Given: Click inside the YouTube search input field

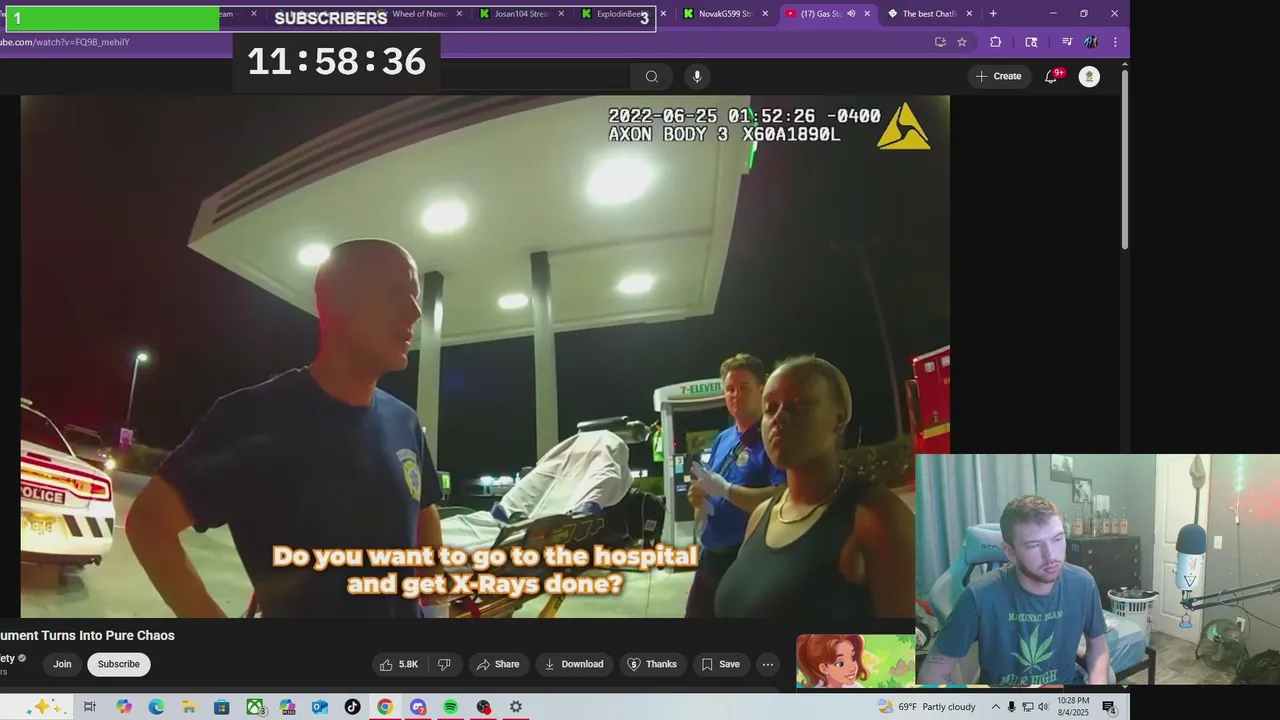Looking at the screenshot, I should tap(535, 77).
